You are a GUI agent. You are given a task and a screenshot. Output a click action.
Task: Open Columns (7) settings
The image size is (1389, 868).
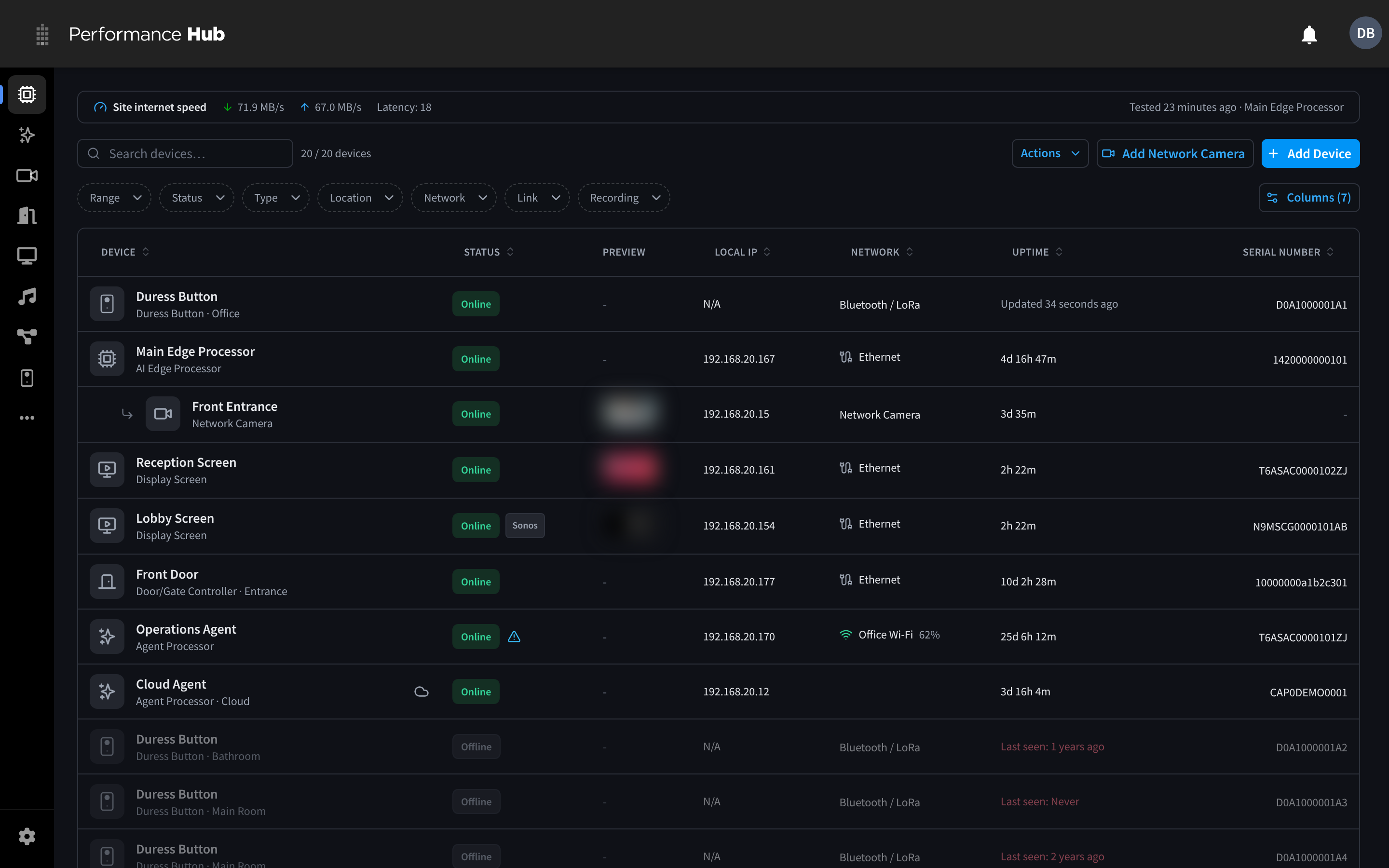point(1308,198)
